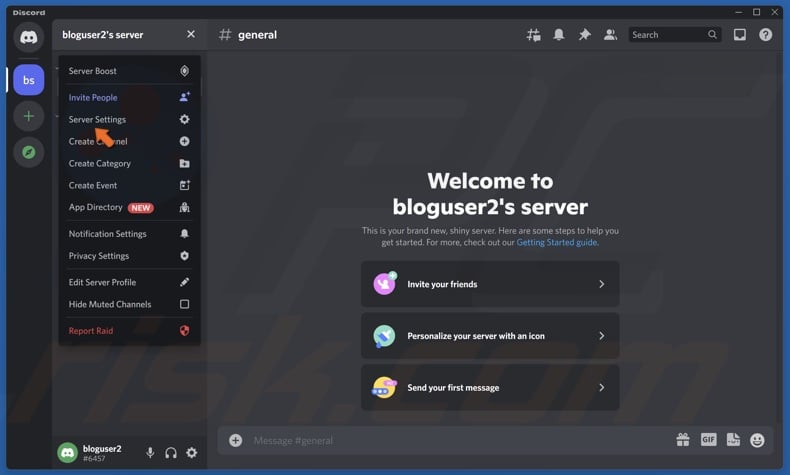Image resolution: width=790 pixels, height=475 pixels.
Task: Open gift Nitro icon
Action: 683,440
